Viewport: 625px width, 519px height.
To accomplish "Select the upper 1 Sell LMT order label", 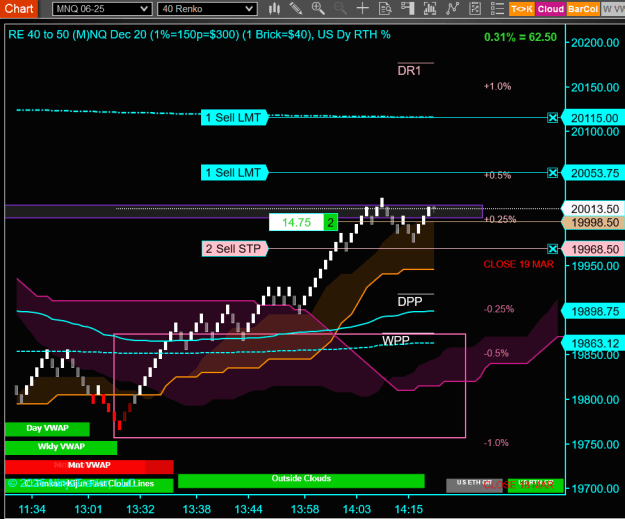I will 234,118.
